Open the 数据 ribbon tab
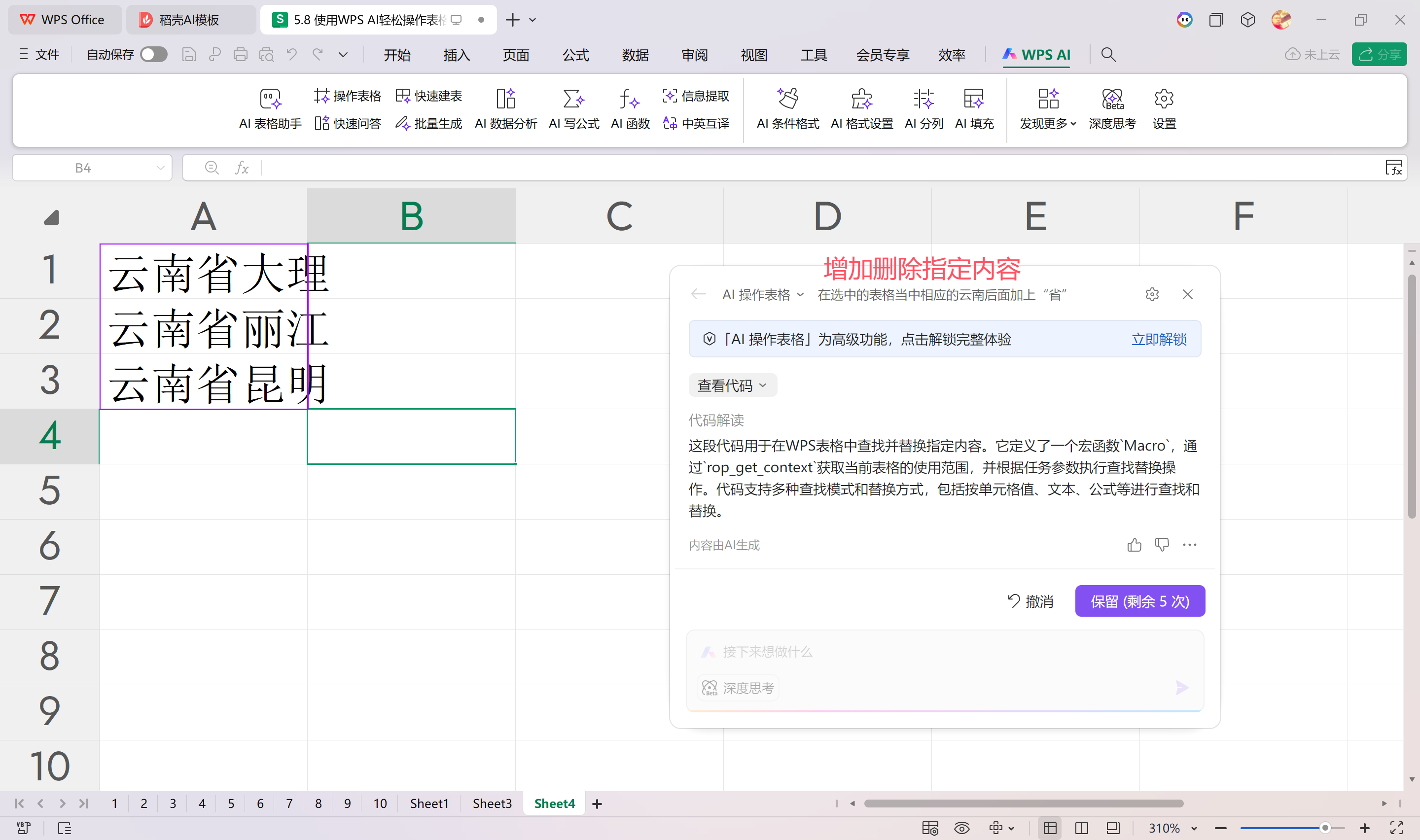This screenshot has width=1420, height=840. [x=635, y=55]
